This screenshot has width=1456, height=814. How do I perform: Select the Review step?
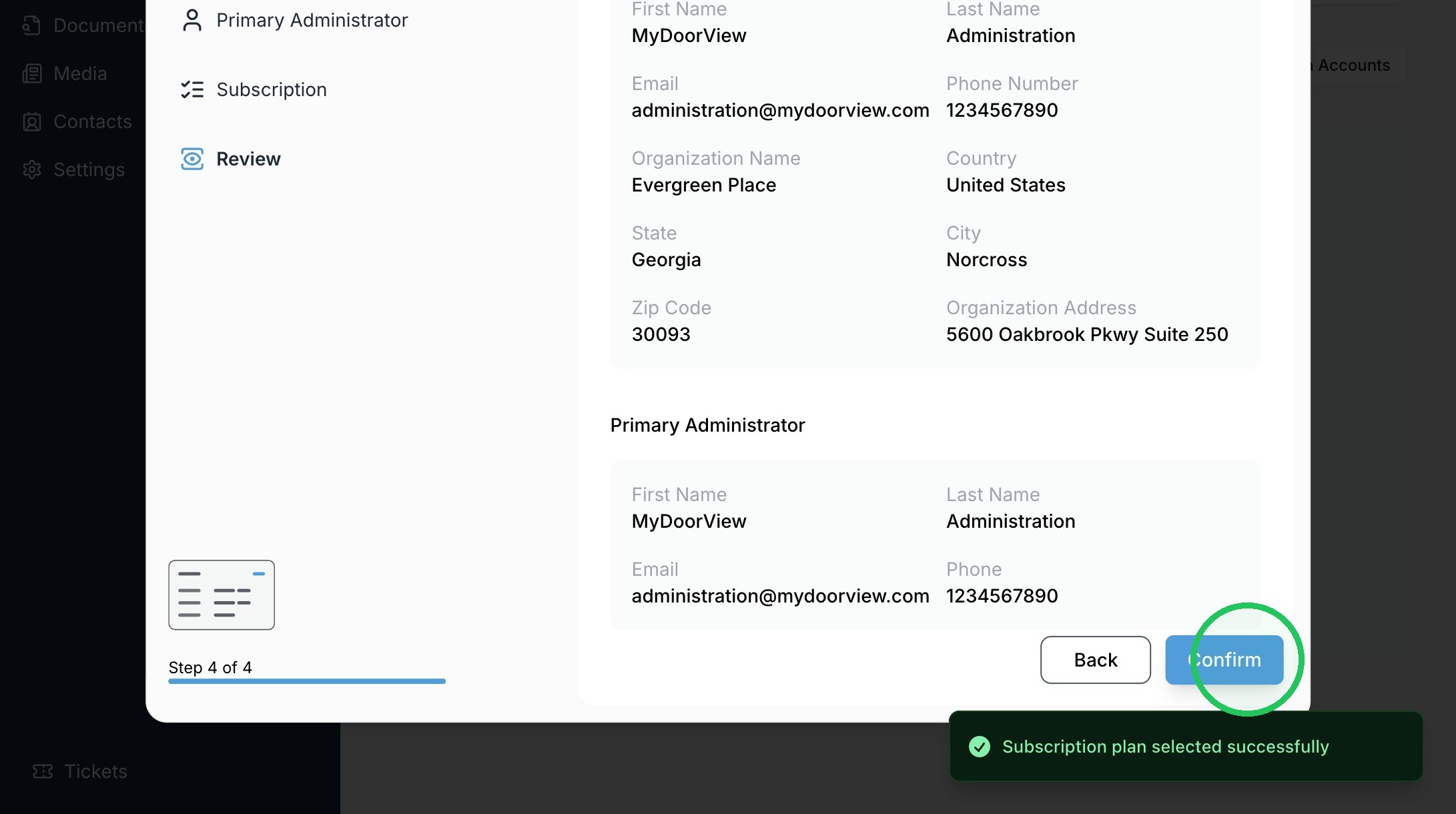click(231, 159)
